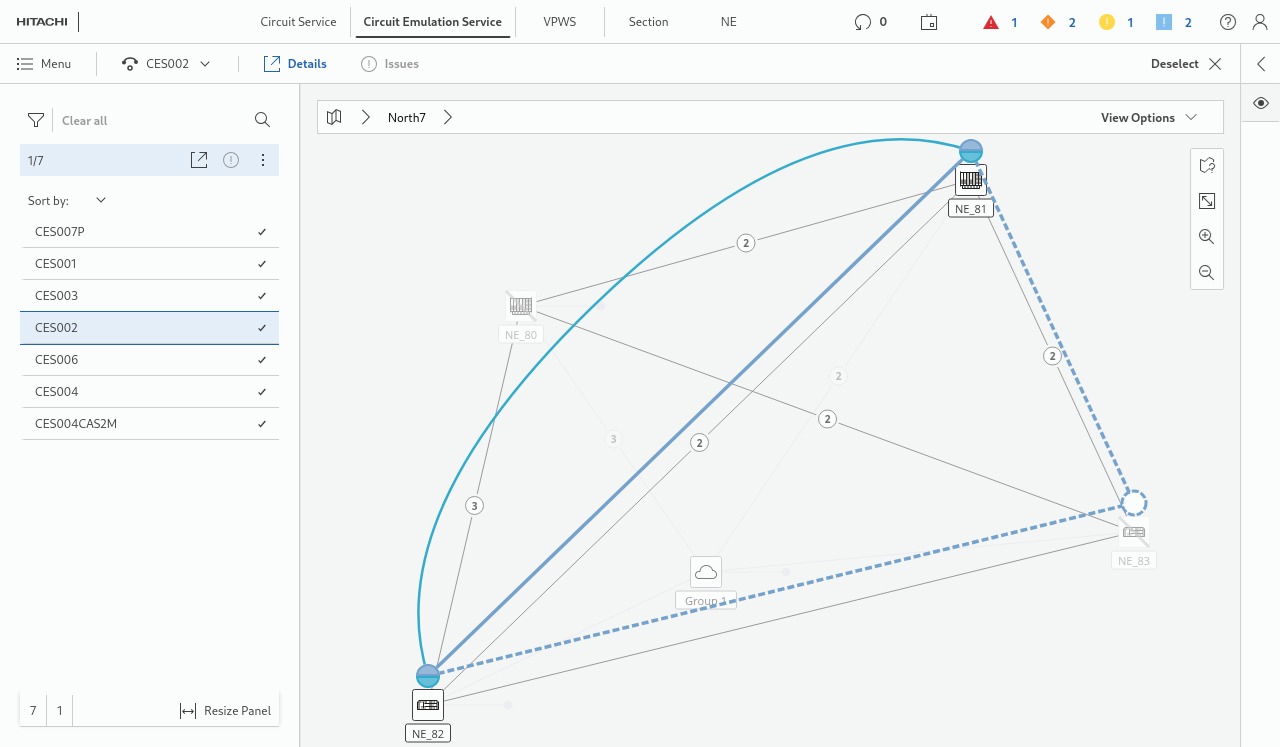This screenshot has height=747, width=1280.
Task: Zoom out on the topology map
Action: 1207,272
